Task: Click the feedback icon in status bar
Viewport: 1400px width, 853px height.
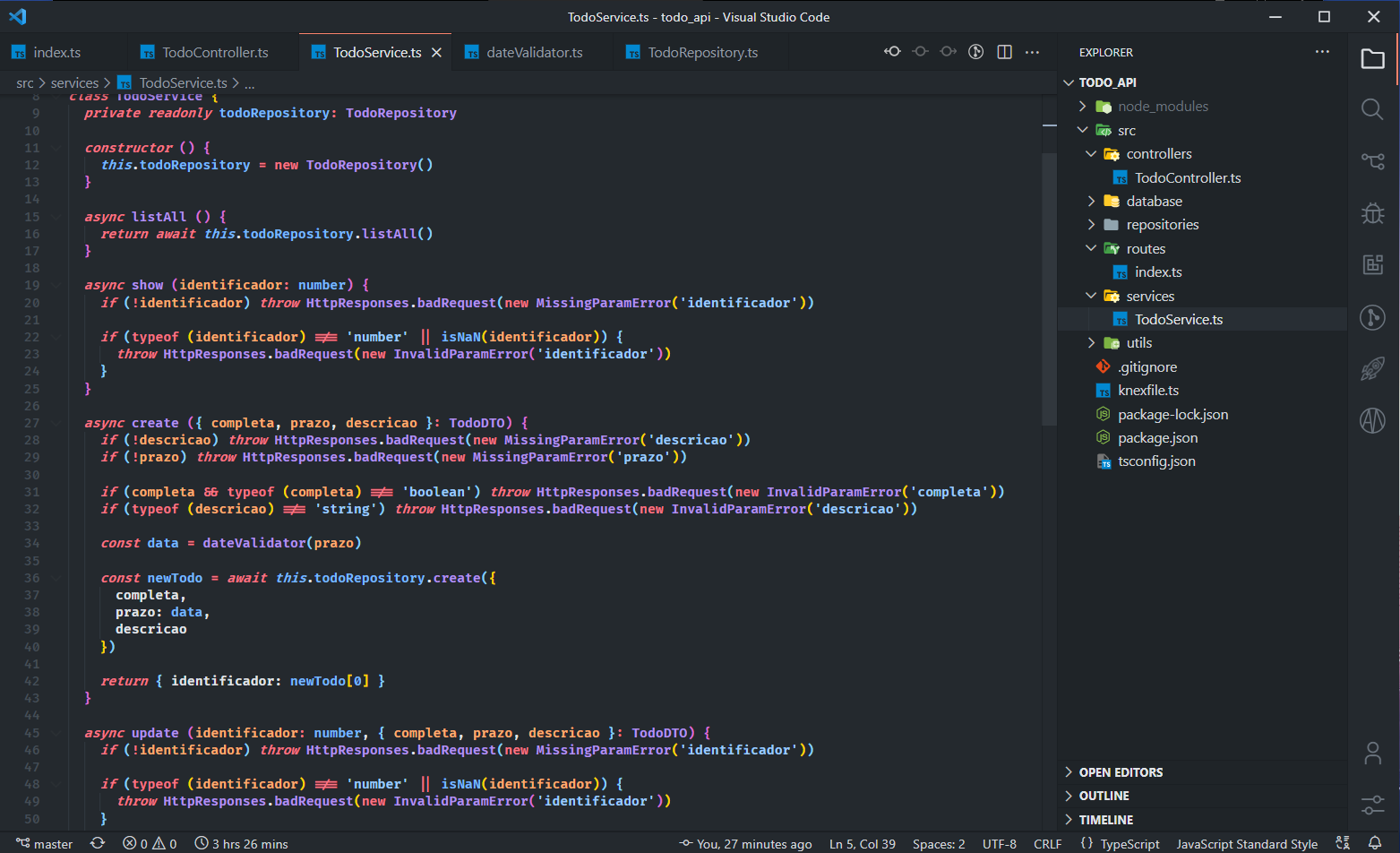Action: [1343, 843]
